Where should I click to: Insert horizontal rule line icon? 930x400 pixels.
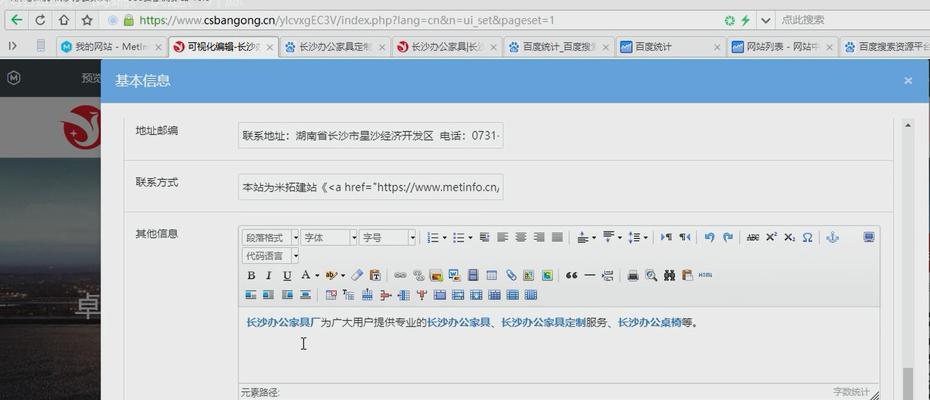[x=590, y=275]
